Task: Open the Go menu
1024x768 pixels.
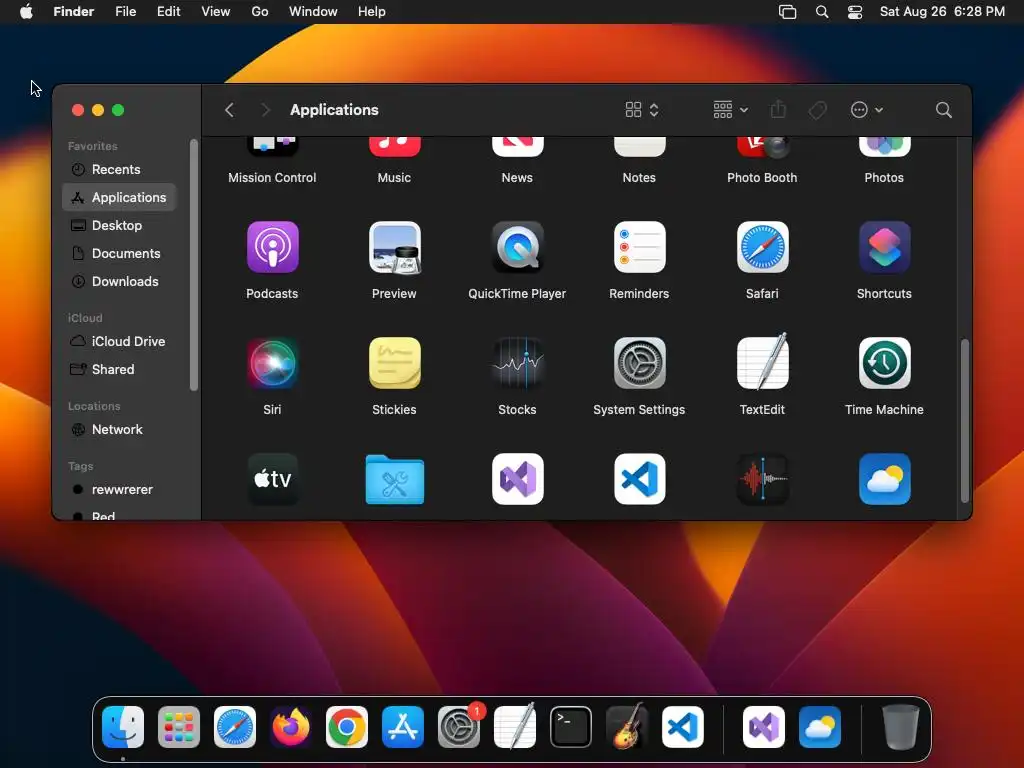Action: click(260, 12)
